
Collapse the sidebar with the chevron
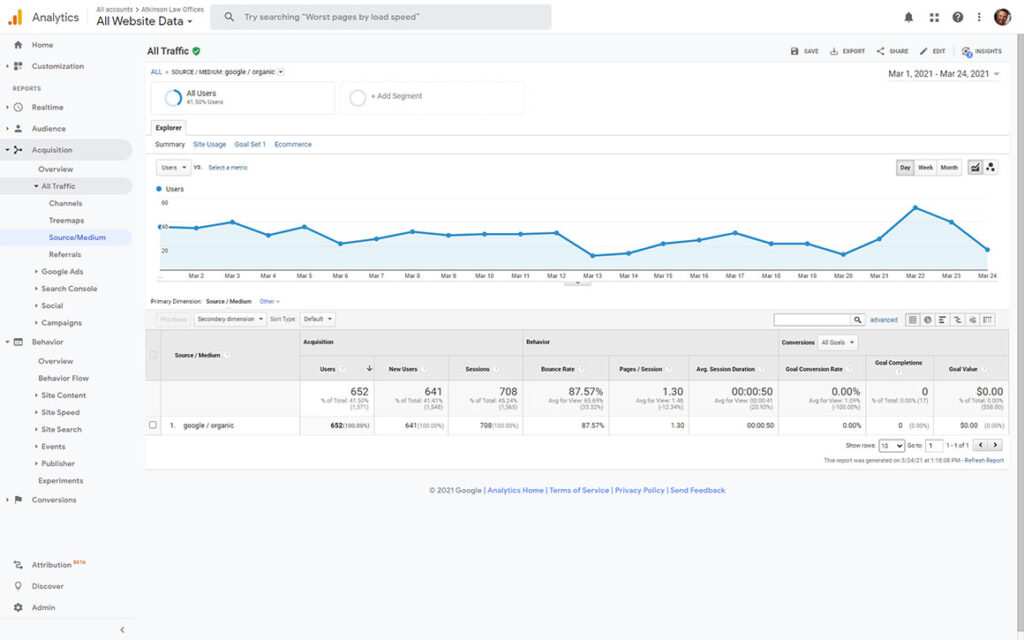[x=122, y=630]
